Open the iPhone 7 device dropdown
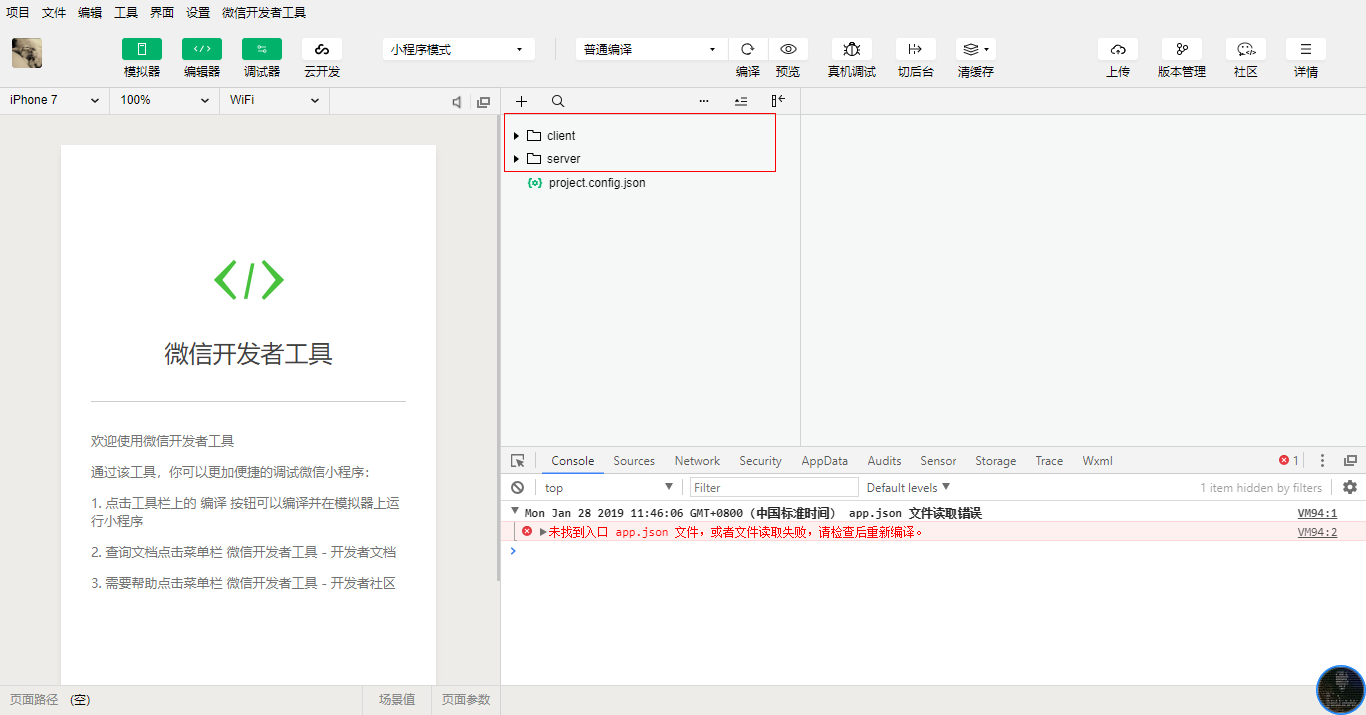Screen dimensions: 1366x715 [54, 100]
